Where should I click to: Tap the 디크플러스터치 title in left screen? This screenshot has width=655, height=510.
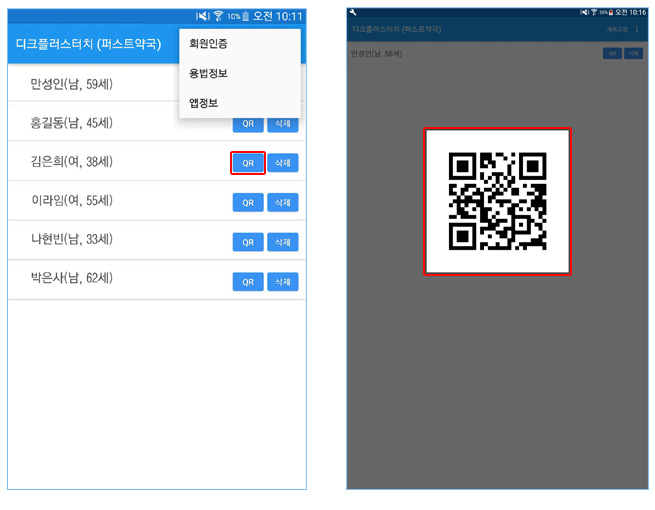coord(89,44)
